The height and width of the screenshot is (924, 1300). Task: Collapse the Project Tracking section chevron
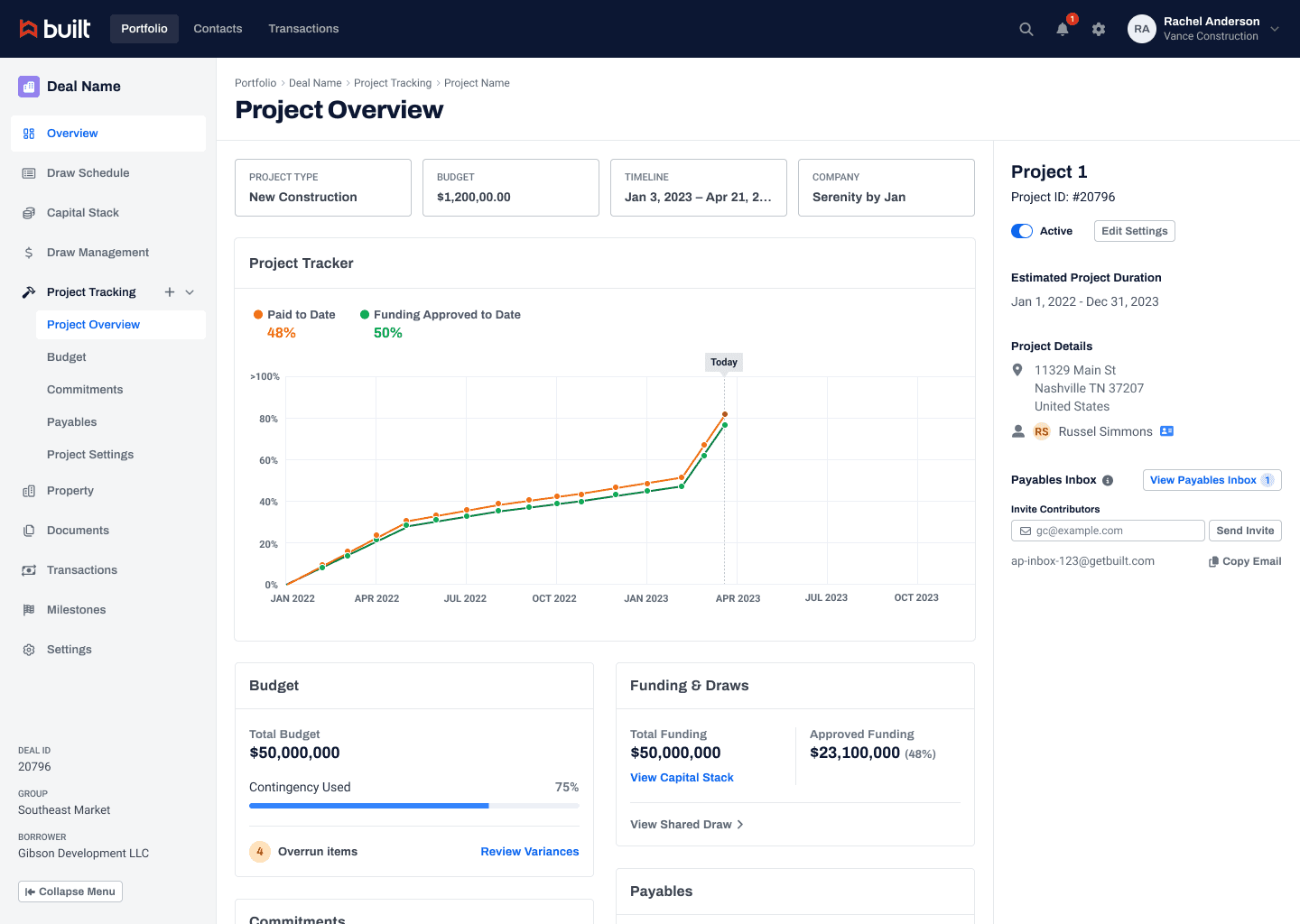pyautogui.click(x=190, y=292)
